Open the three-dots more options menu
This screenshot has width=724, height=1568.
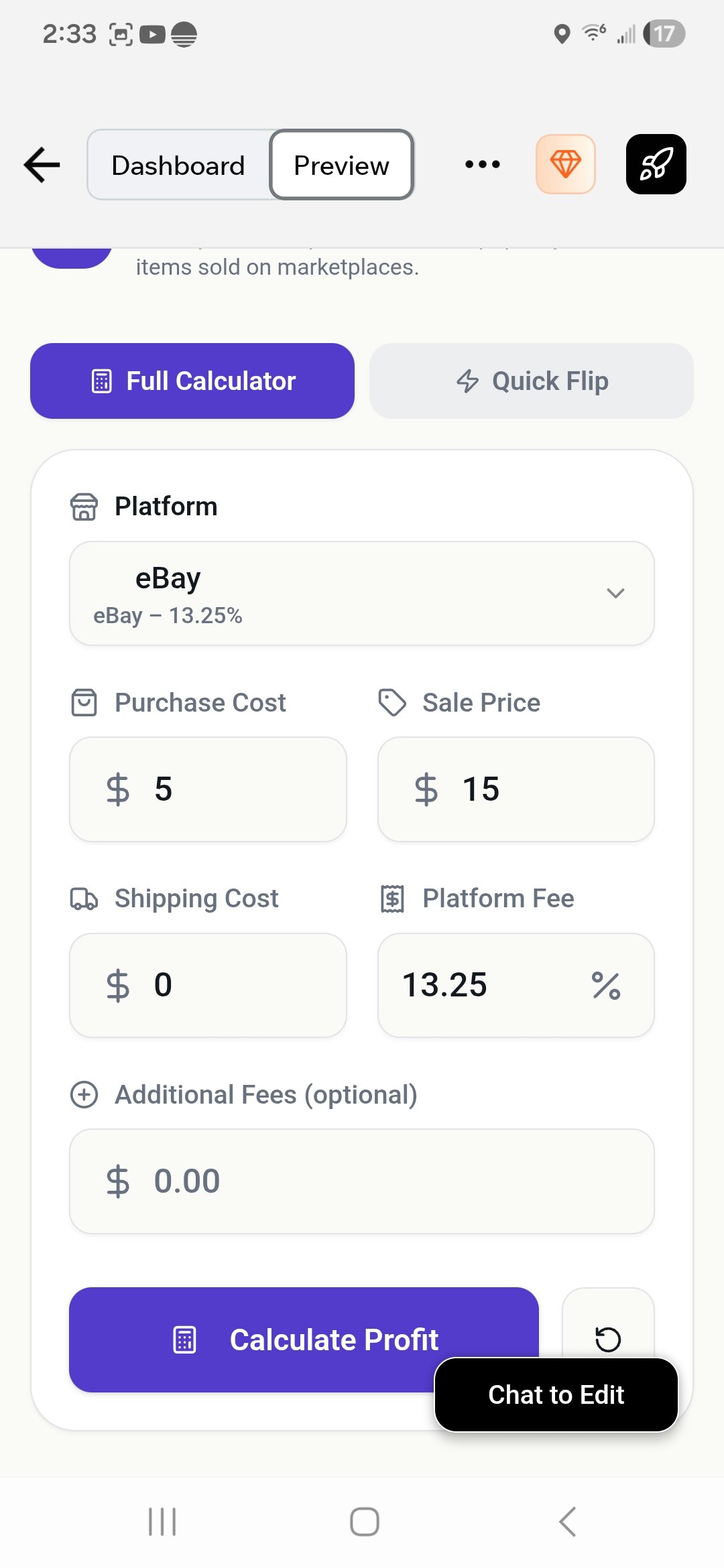[x=483, y=165]
